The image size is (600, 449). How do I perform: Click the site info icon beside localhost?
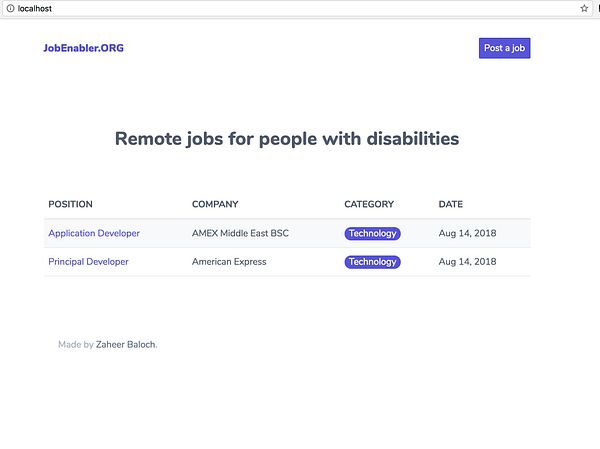pos(10,8)
